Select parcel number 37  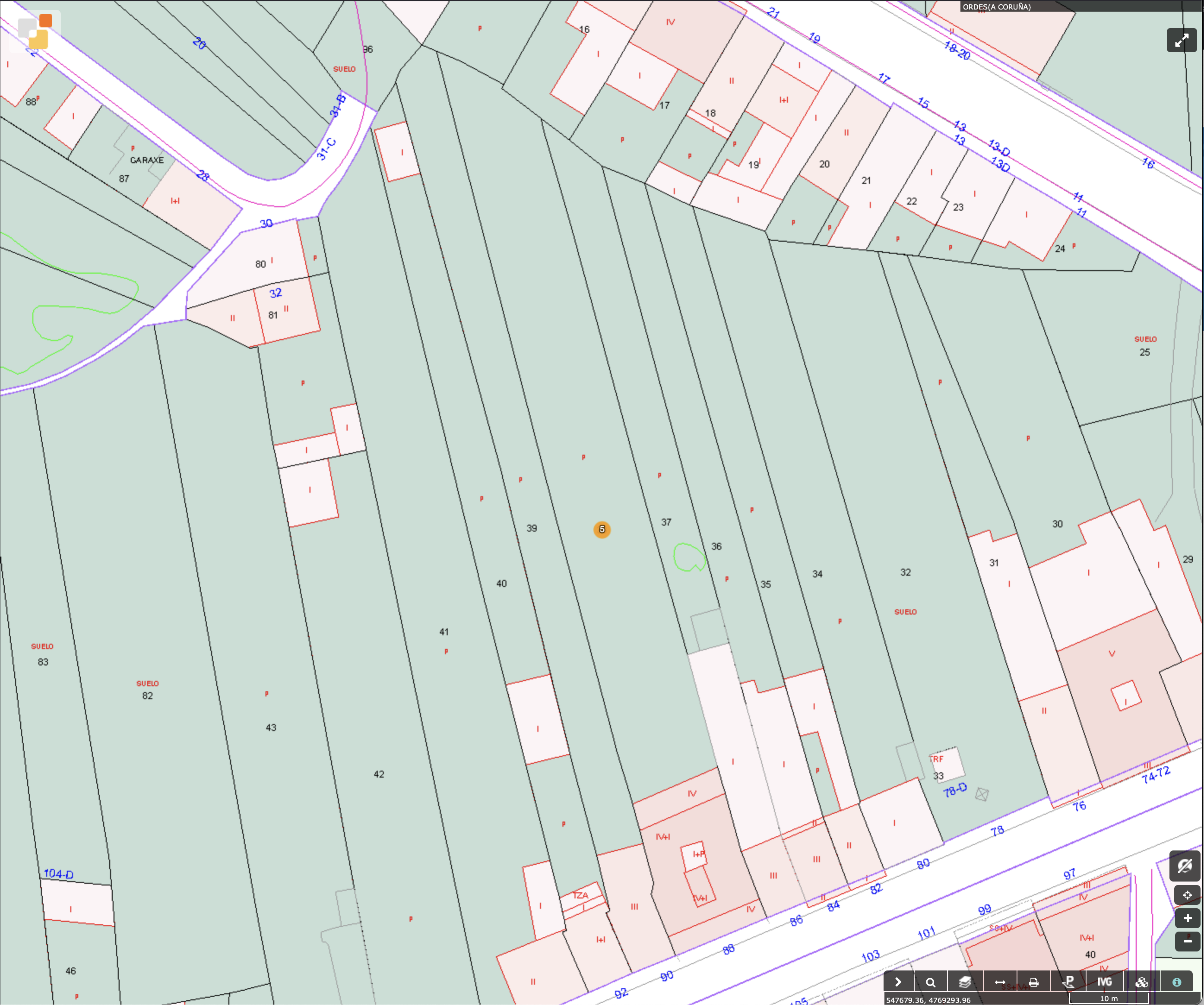(665, 522)
